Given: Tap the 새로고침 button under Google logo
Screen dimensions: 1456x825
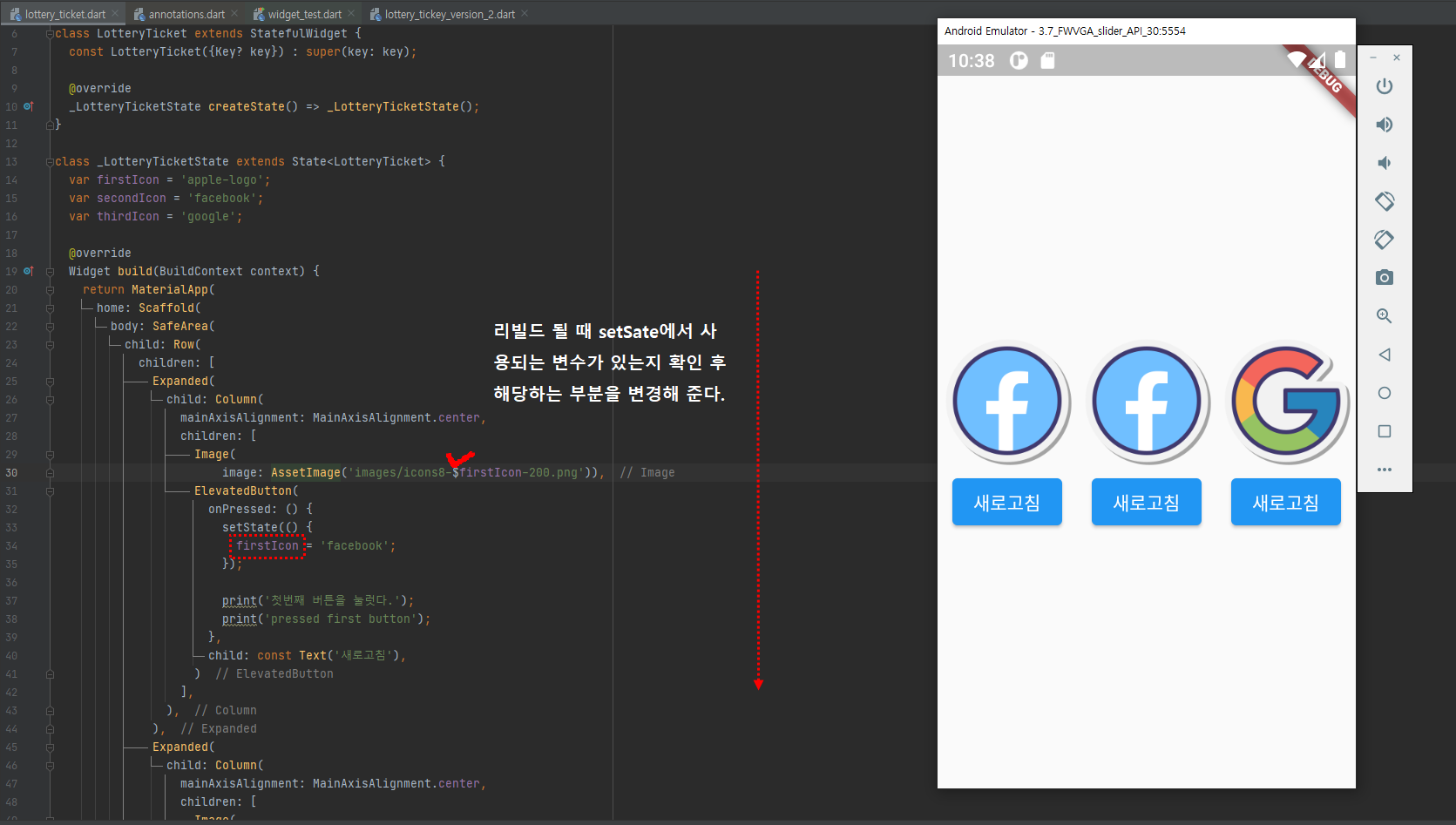Looking at the screenshot, I should pos(1286,502).
